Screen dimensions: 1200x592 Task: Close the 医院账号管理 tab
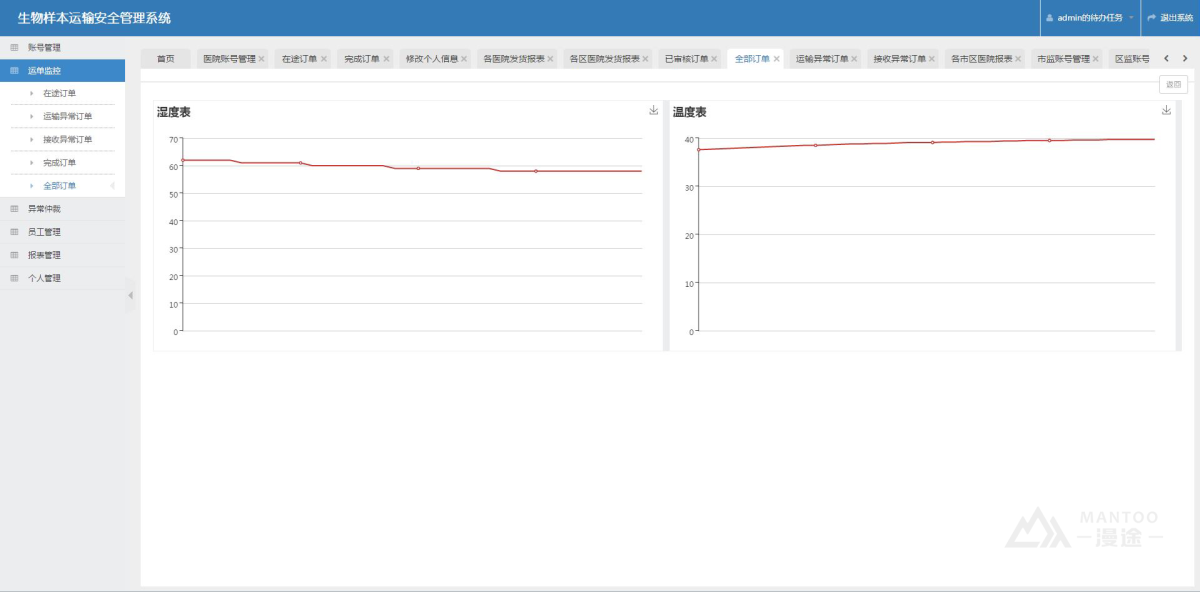[262, 59]
